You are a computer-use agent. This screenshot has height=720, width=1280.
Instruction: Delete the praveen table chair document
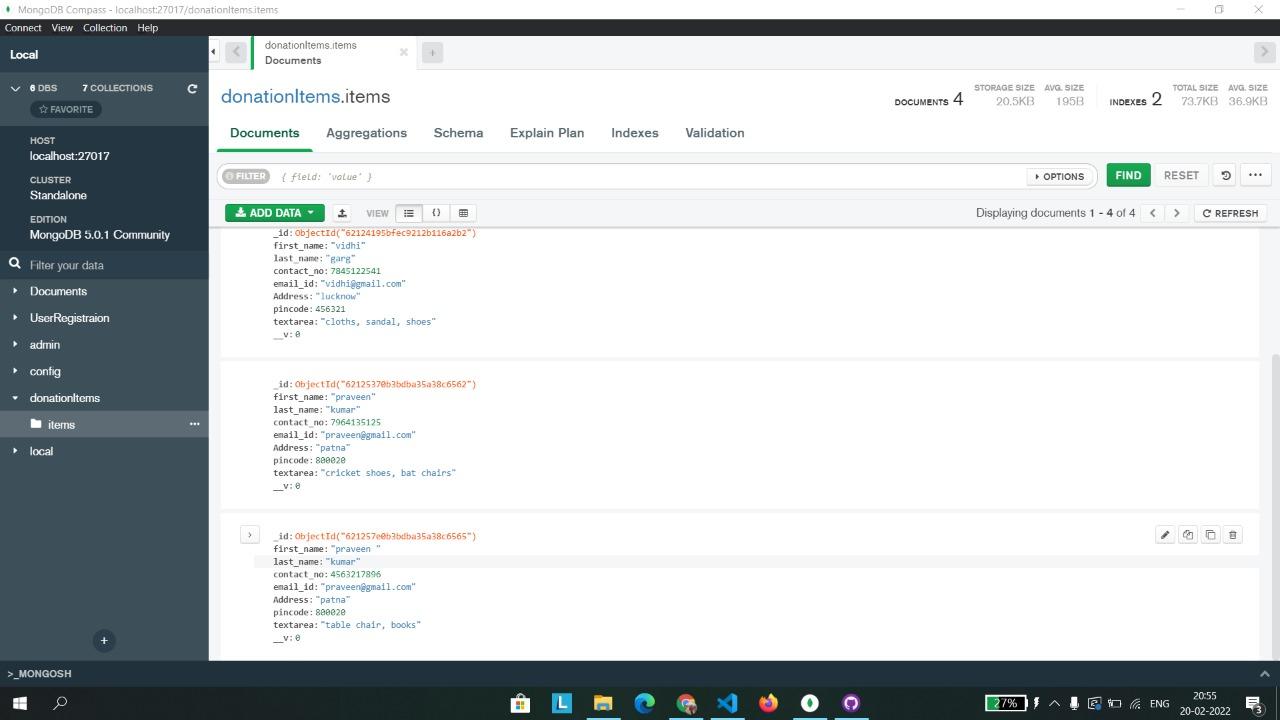pos(1233,535)
